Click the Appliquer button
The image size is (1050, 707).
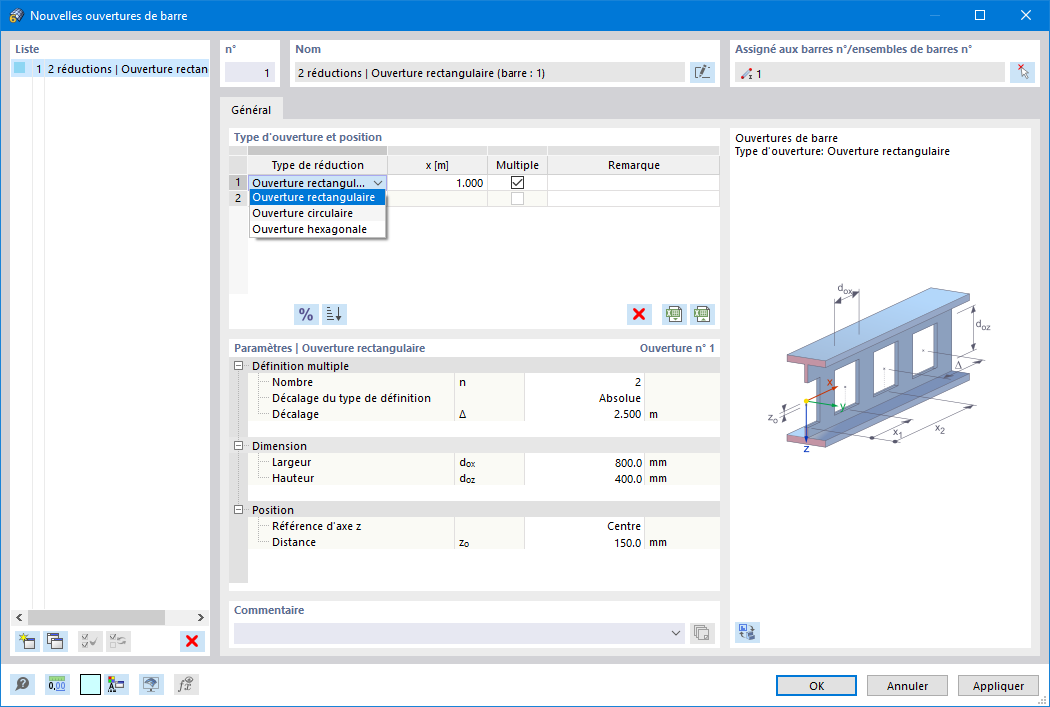pos(998,686)
